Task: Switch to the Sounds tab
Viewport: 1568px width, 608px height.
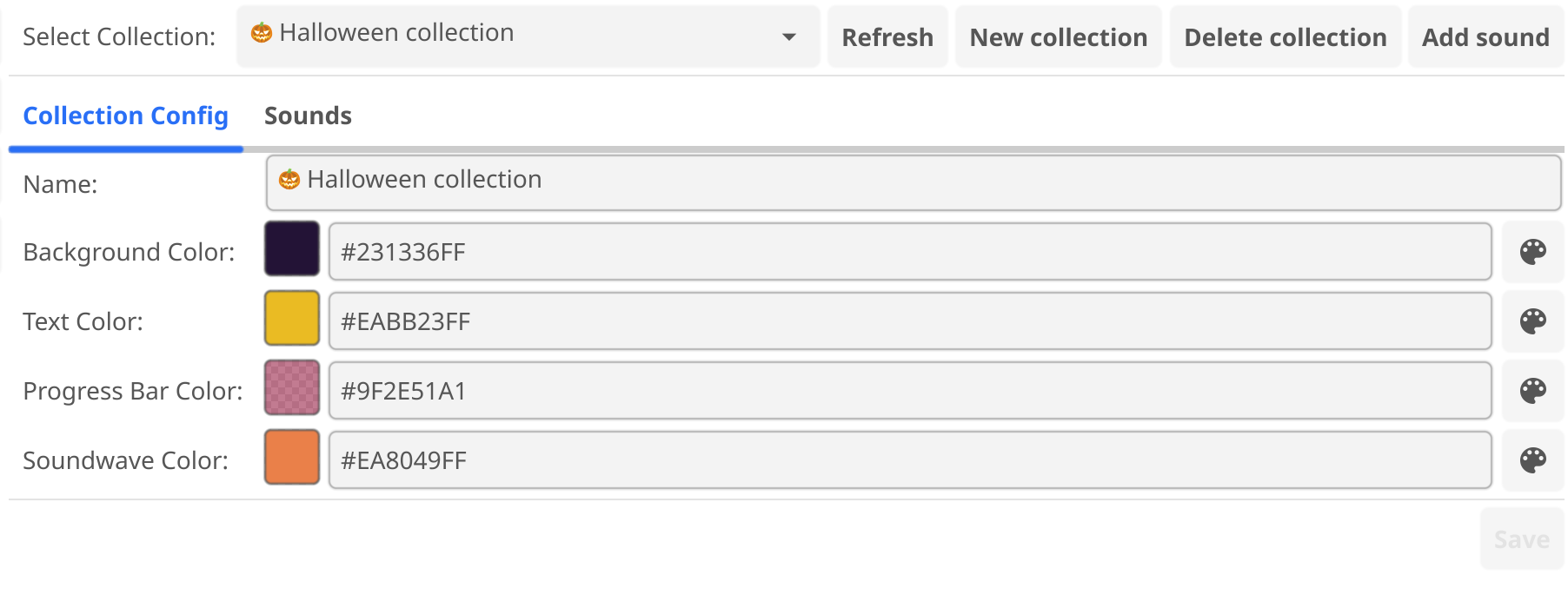Action: point(308,116)
